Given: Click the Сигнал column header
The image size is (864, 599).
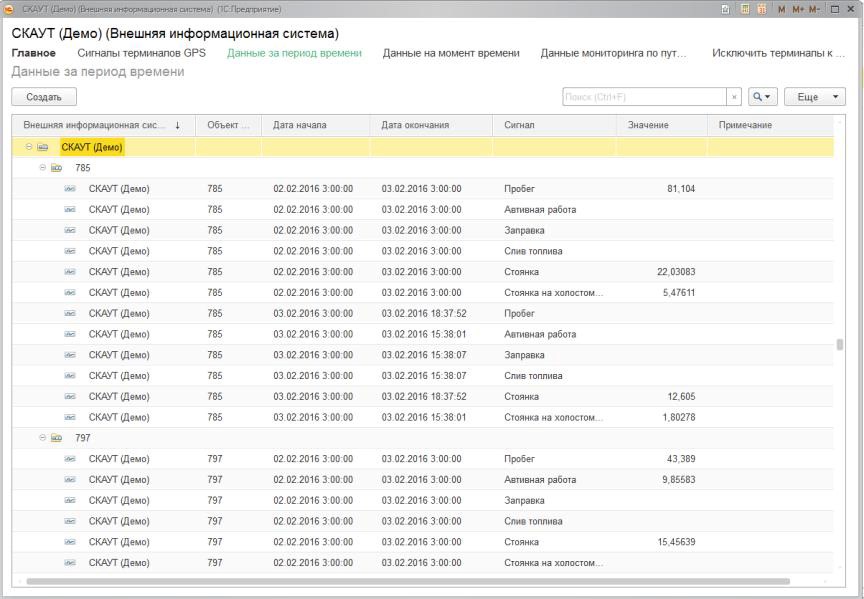Looking at the screenshot, I should (555, 125).
